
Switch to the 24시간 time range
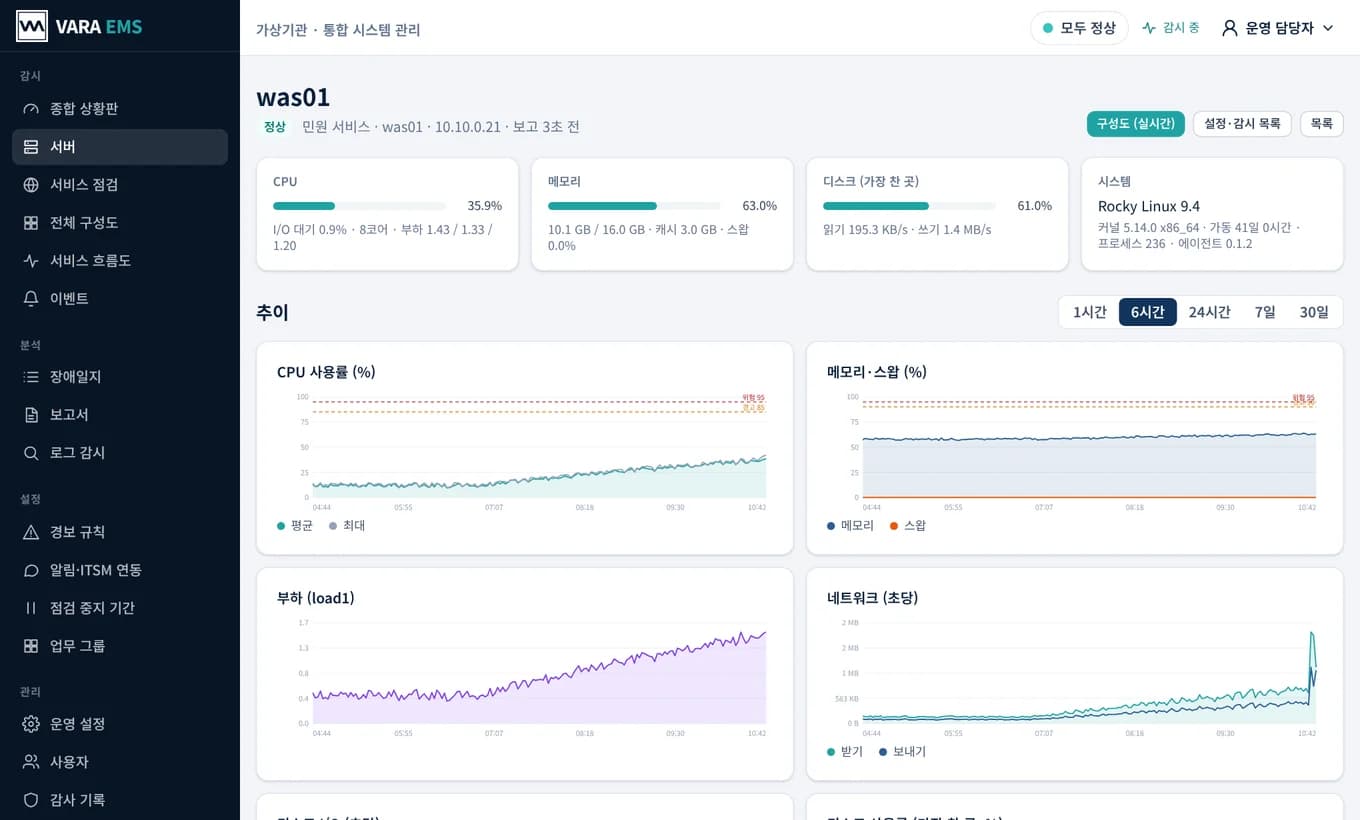pyautogui.click(x=1209, y=312)
